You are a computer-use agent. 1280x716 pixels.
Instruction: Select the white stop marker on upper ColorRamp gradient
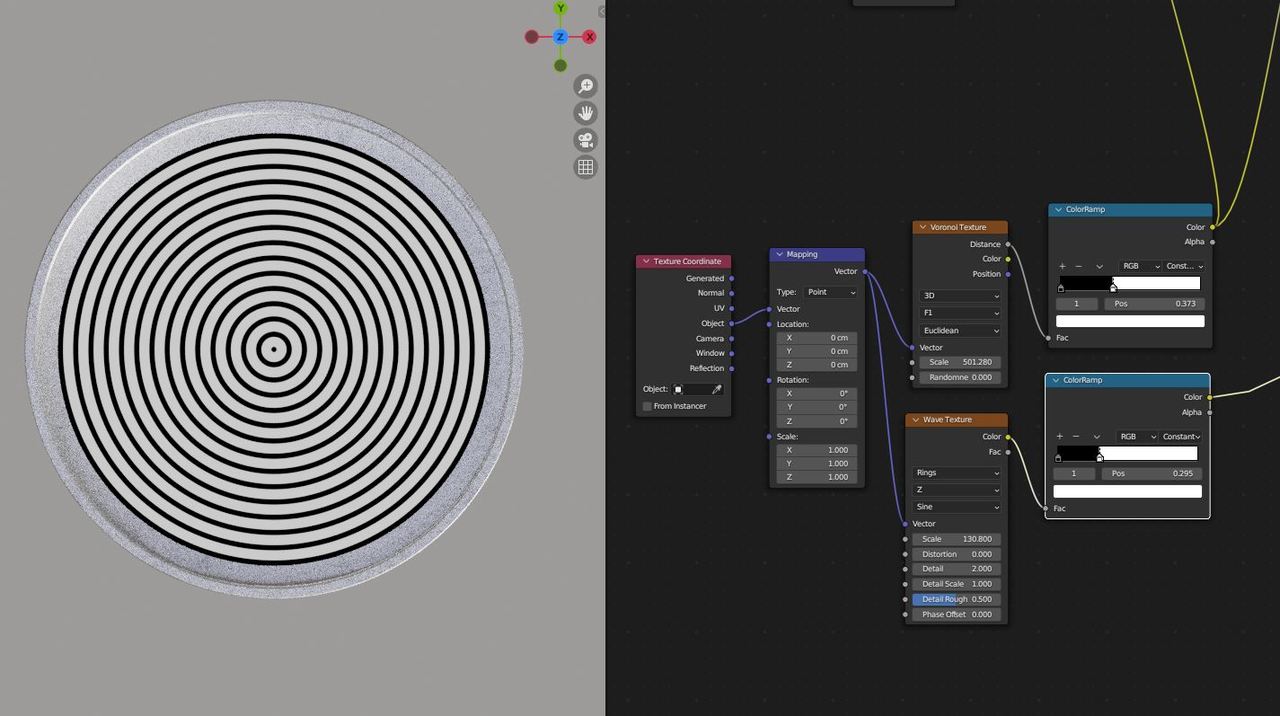[1113, 288]
